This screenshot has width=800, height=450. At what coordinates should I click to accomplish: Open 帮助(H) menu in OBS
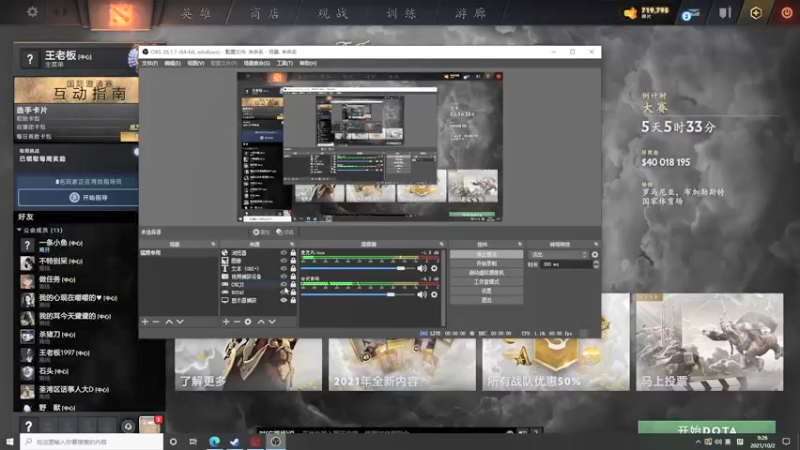[308, 63]
